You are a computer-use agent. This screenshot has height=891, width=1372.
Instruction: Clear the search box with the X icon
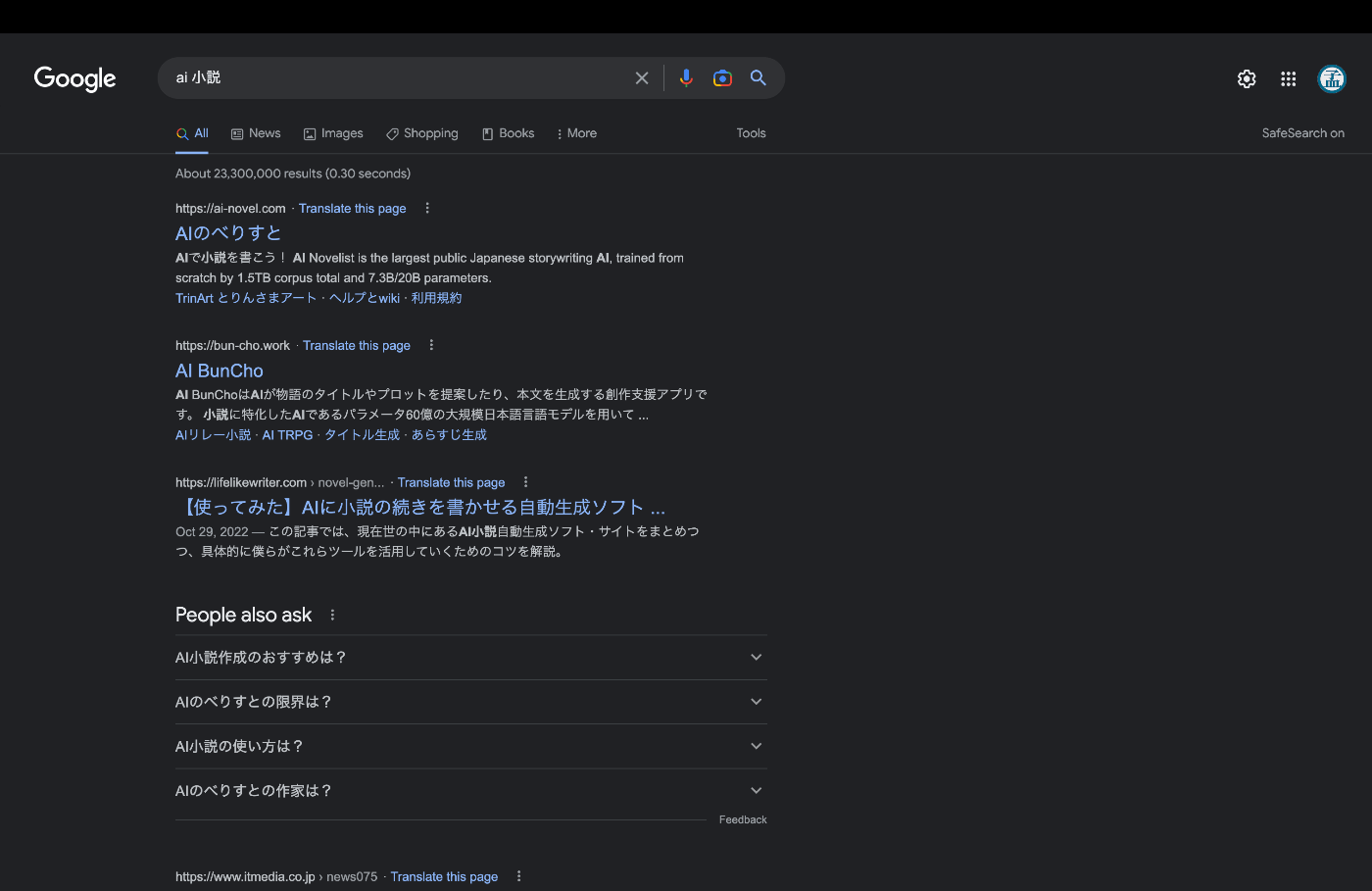642,78
